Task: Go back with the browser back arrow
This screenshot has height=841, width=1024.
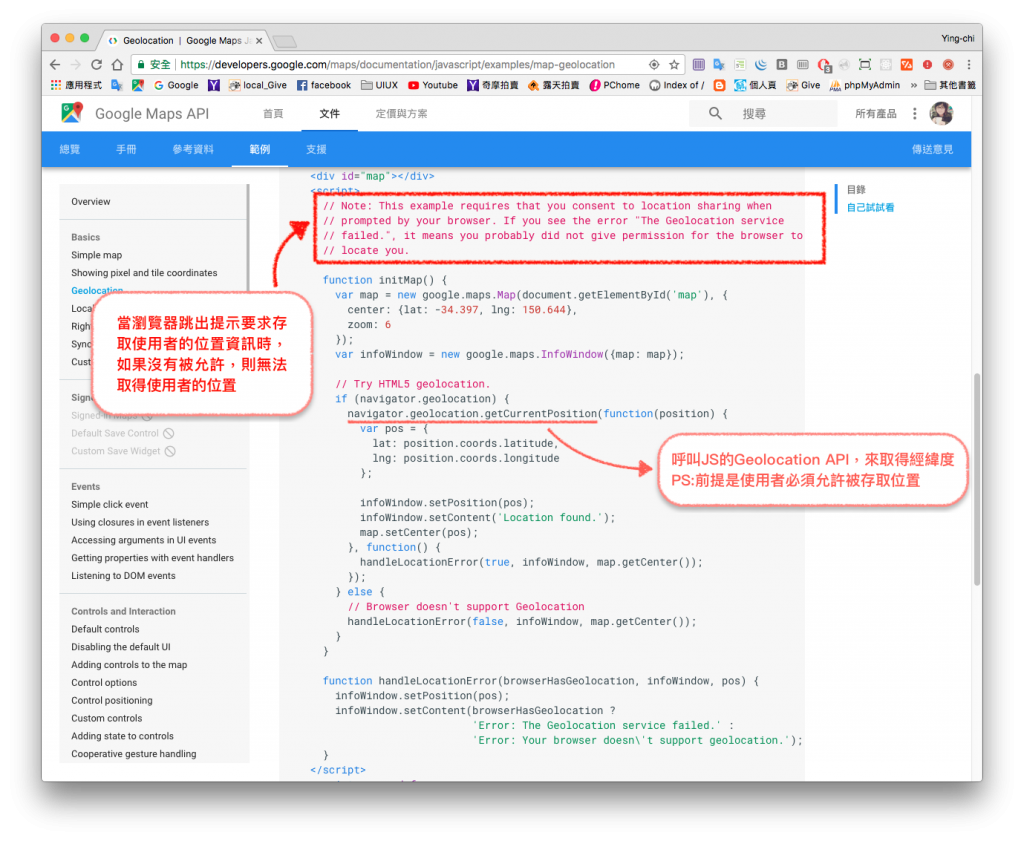Action: [56, 65]
